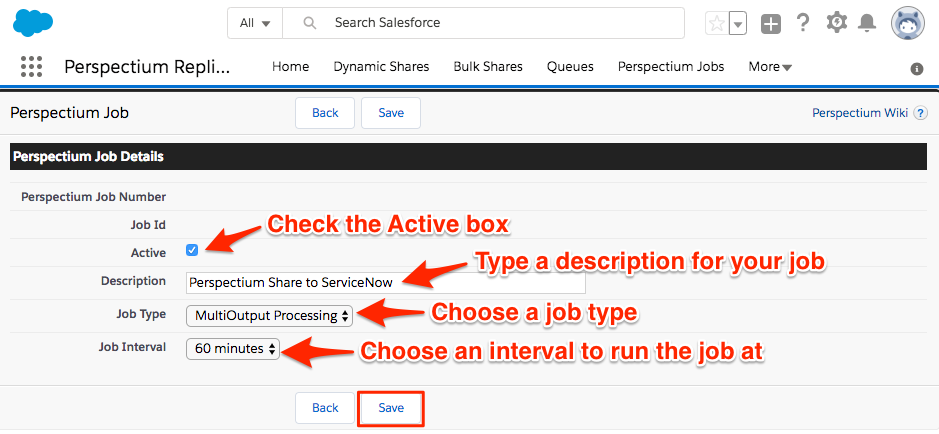
Task: Click the Perspectium Wiki help icon
Action: click(x=920, y=113)
